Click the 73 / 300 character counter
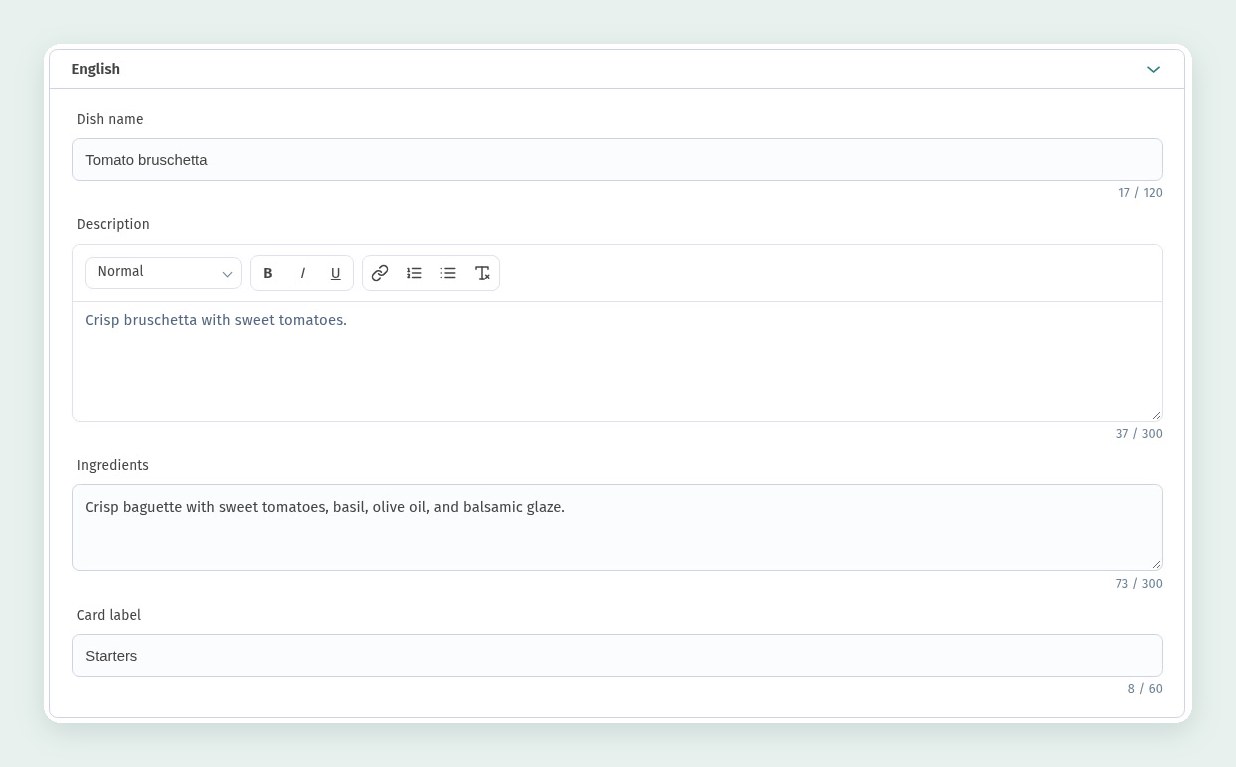The height and width of the screenshot is (767, 1236). click(x=1139, y=584)
